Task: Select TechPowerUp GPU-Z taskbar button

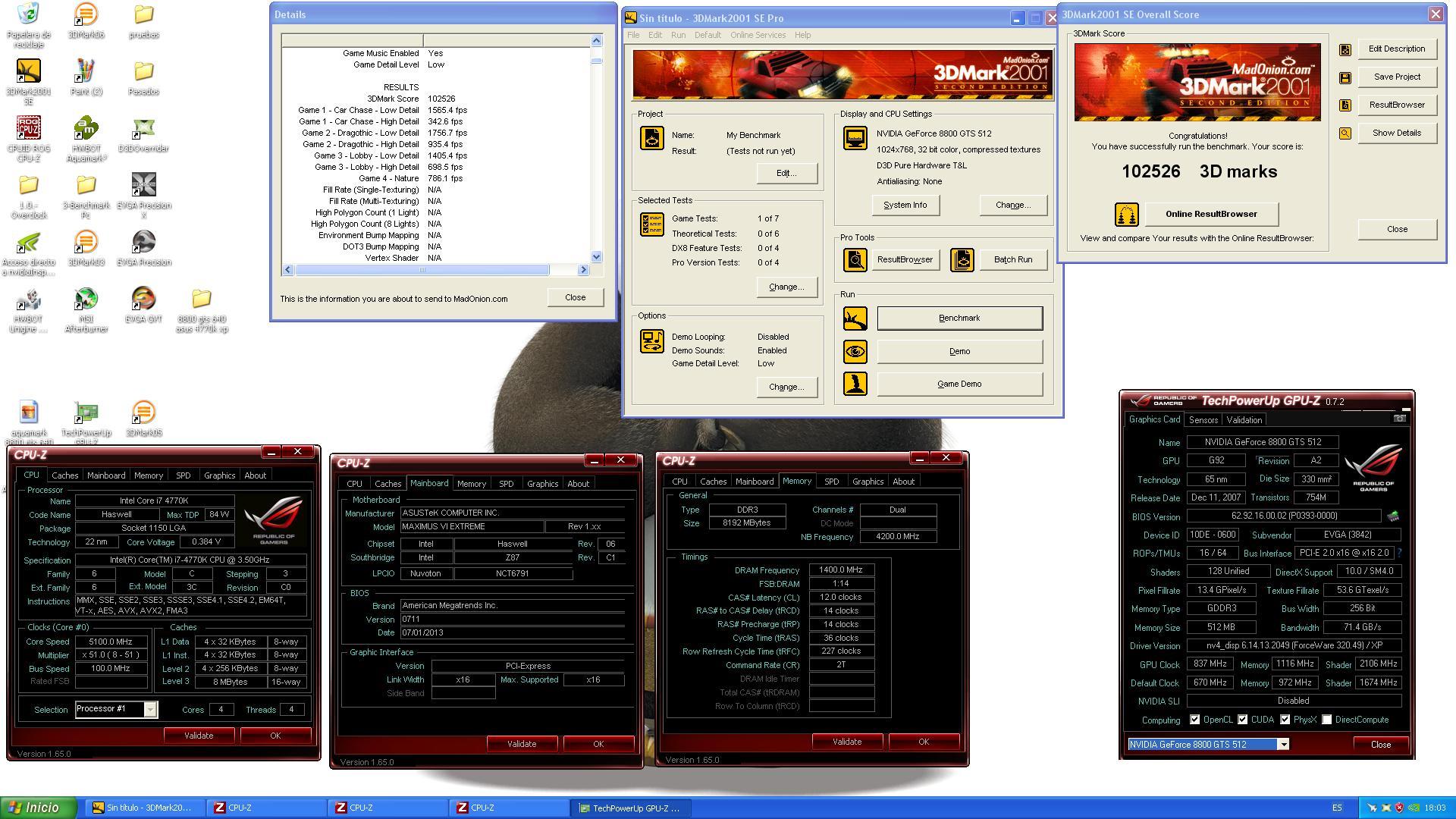Action: tap(629, 808)
